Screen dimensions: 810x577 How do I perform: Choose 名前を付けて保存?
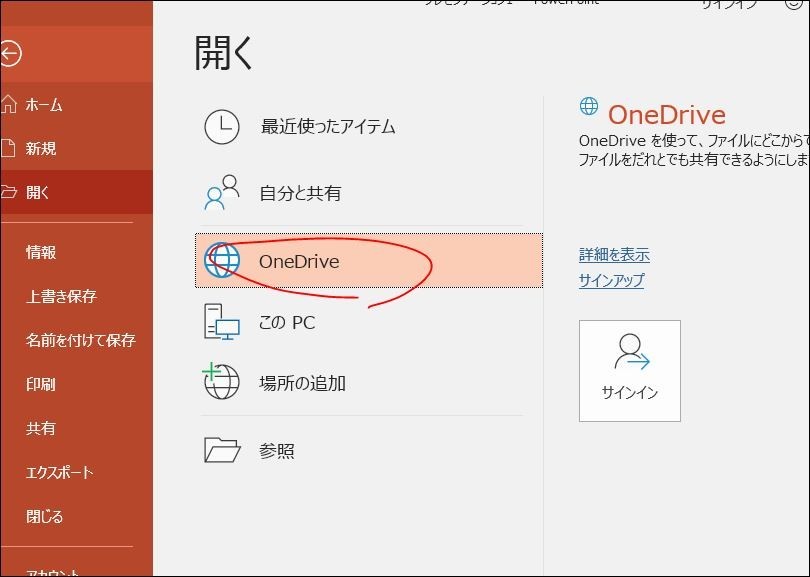click(x=76, y=340)
